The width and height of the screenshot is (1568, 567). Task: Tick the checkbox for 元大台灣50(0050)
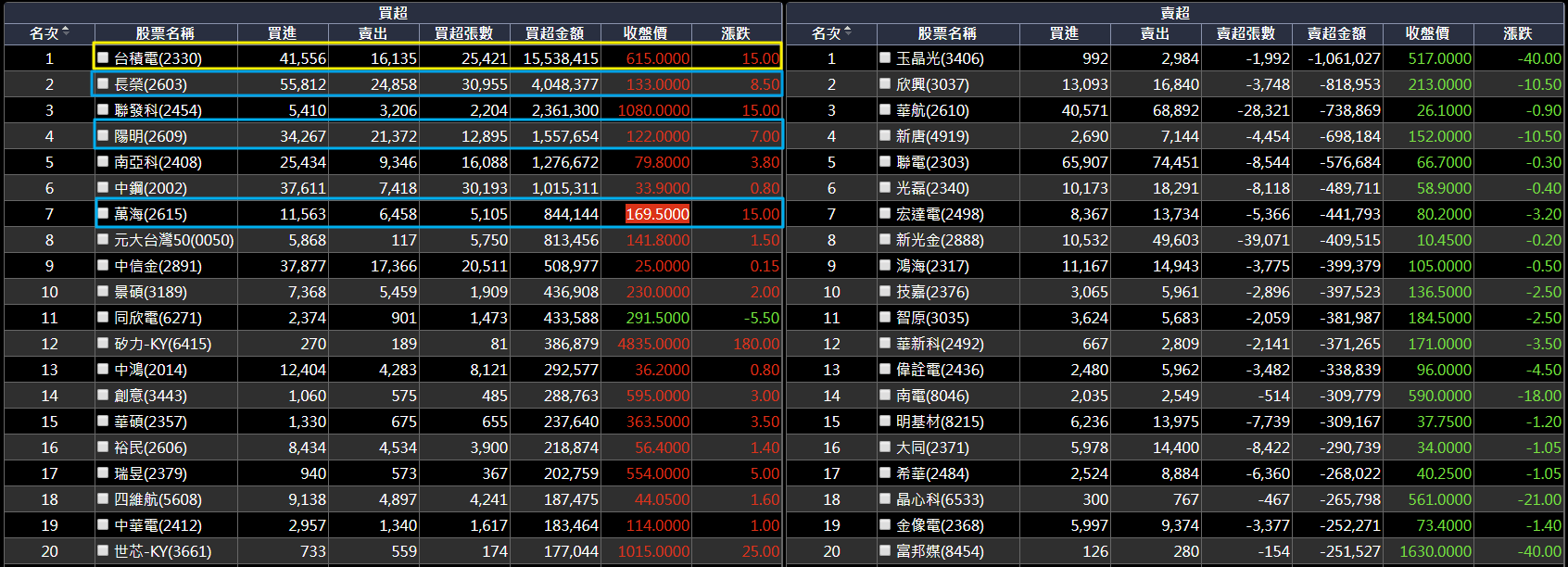pos(104,239)
